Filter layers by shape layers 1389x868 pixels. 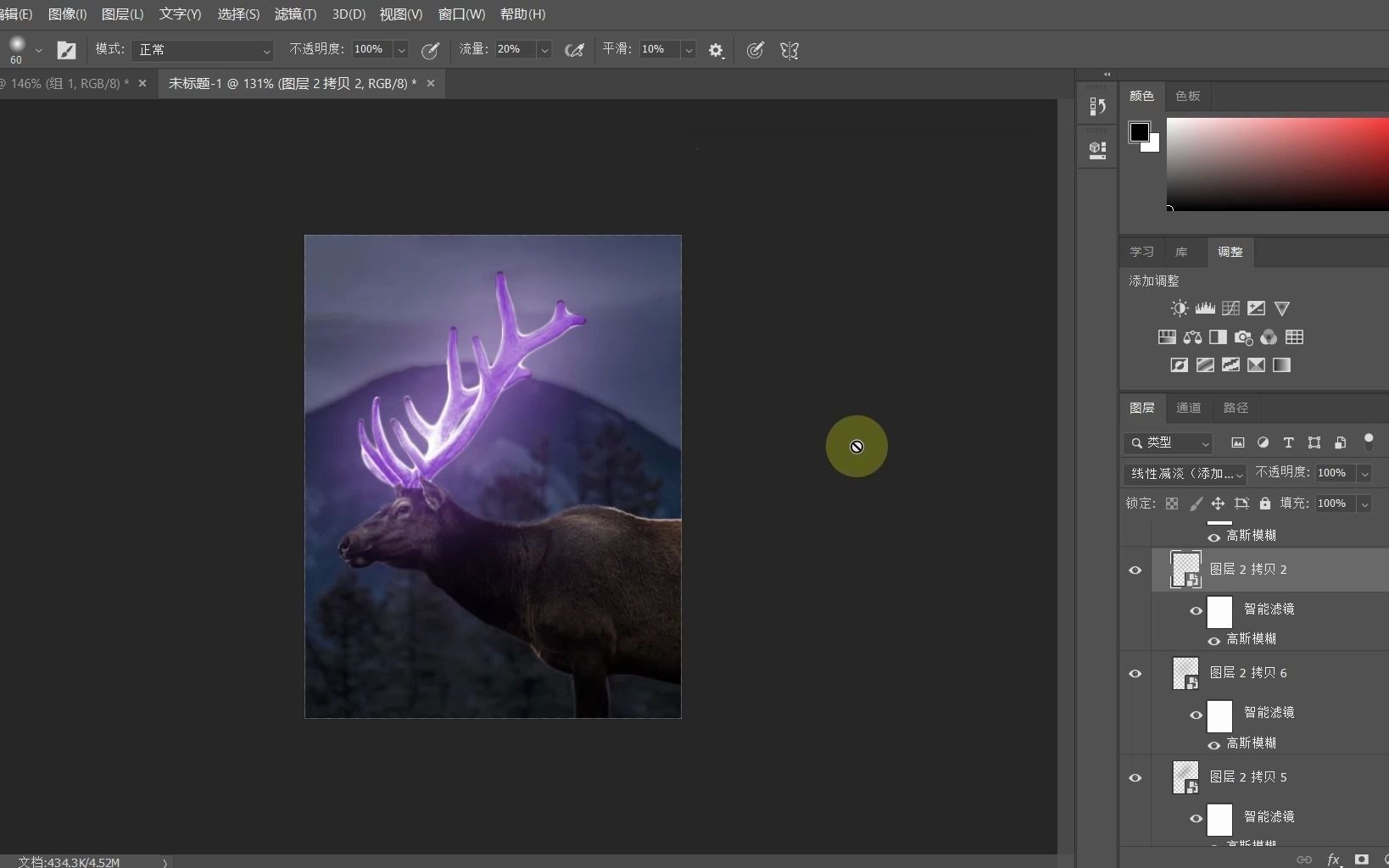point(1314,442)
